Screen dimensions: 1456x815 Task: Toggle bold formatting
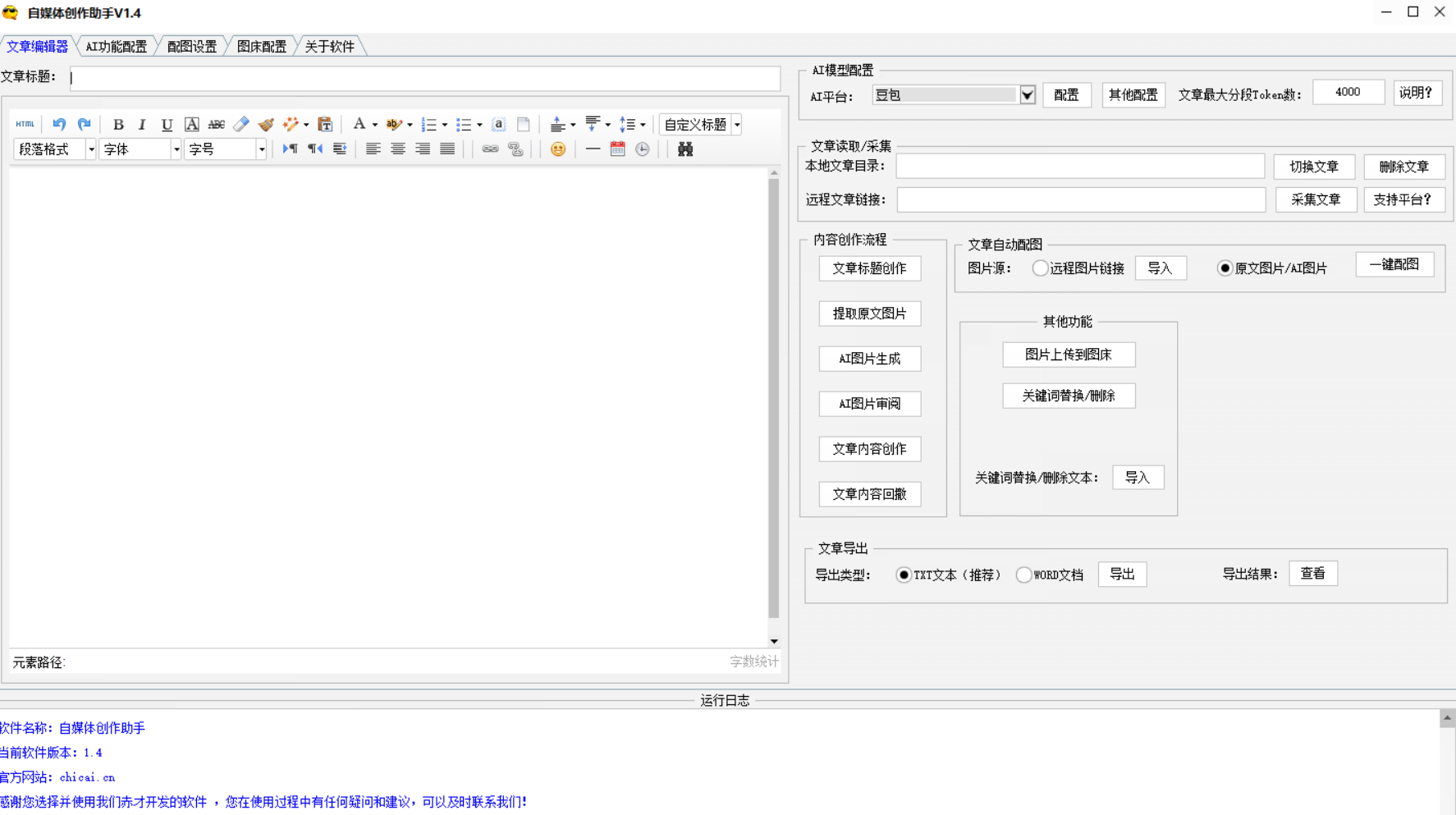(x=118, y=125)
